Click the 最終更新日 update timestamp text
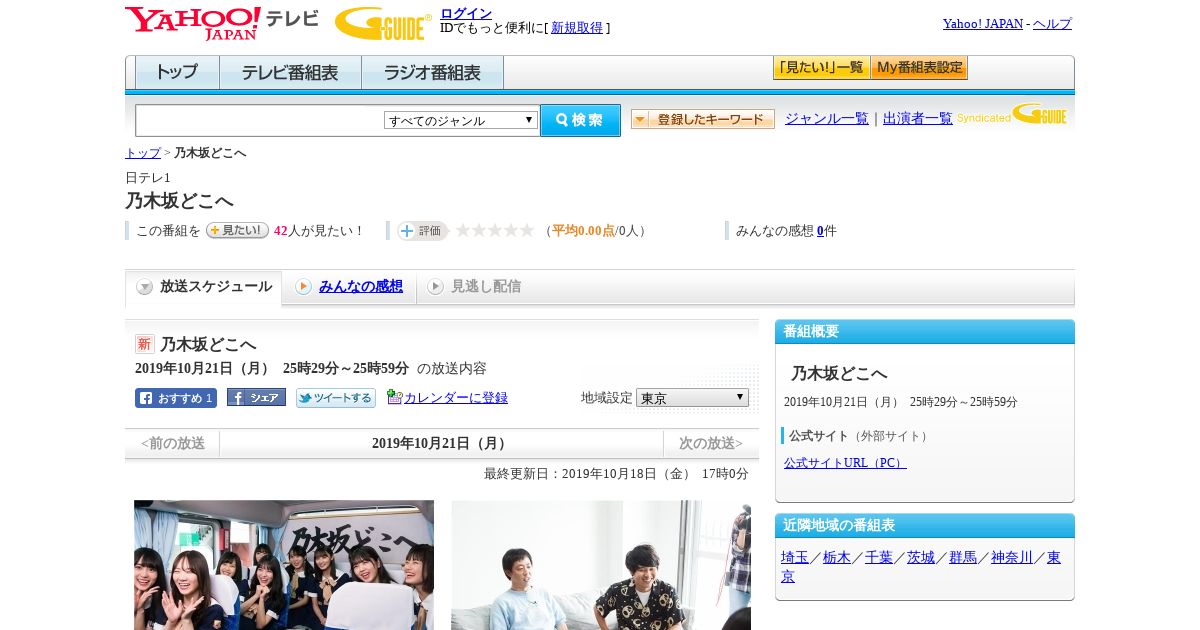Screen dimensions: 1200x630 [616, 474]
